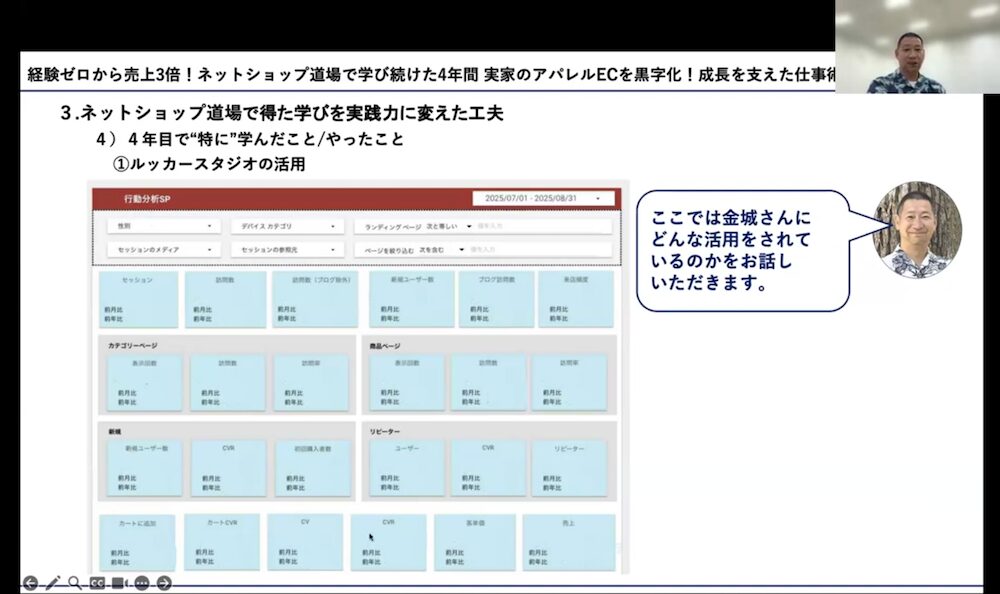Image resolution: width=1000 pixels, height=594 pixels.
Task: Open the magnifier zoom tool
Action: click(73, 580)
